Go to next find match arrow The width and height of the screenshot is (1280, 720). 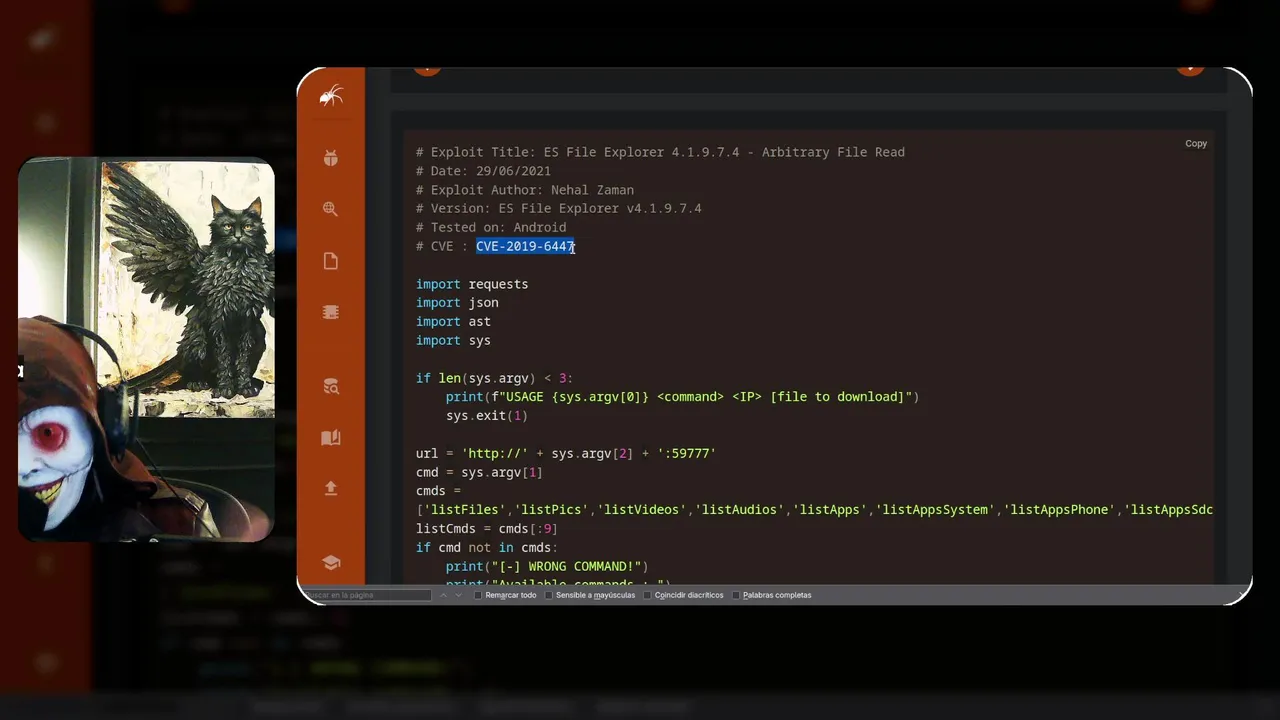pos(459,595)
